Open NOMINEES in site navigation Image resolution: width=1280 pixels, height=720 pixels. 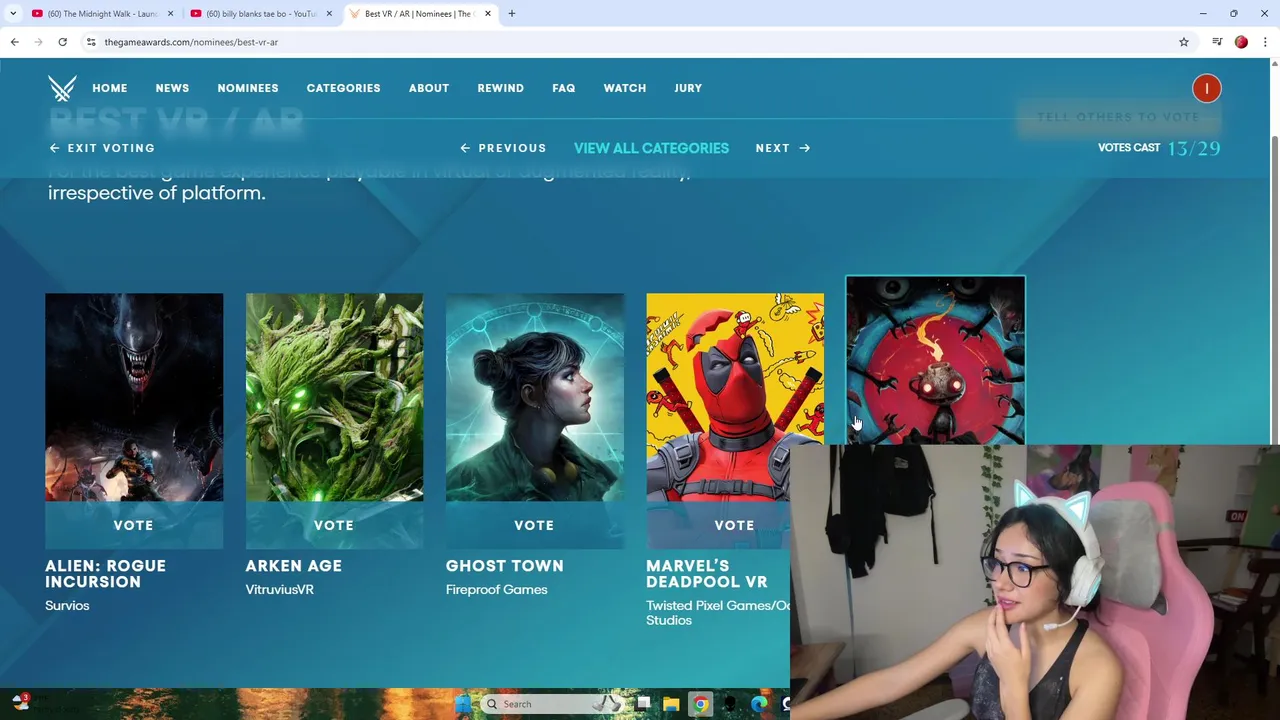pyautogui.click(x=248, y=88)
